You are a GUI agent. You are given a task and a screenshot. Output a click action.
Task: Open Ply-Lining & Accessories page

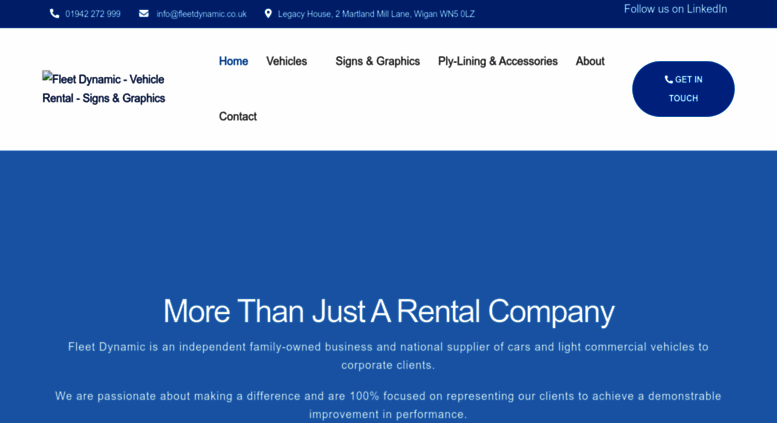click(x=498, y=61)
